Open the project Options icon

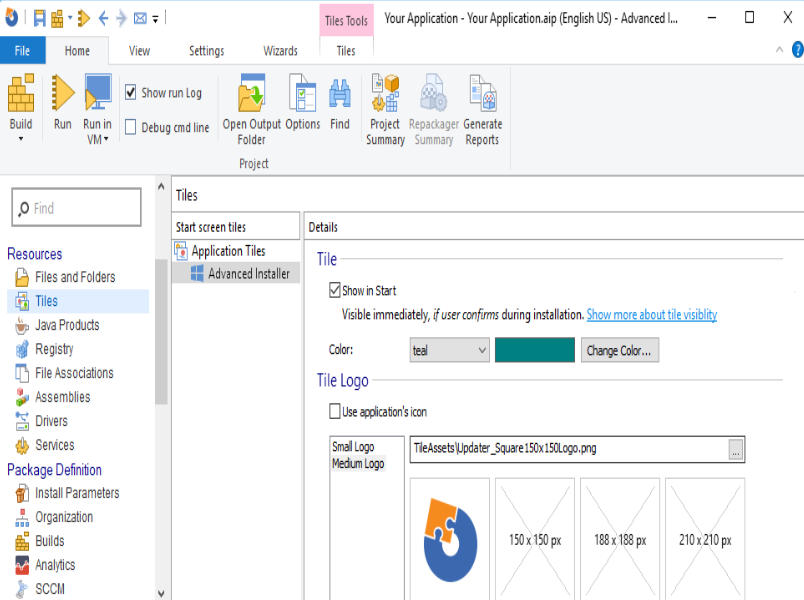coord(302,94)
